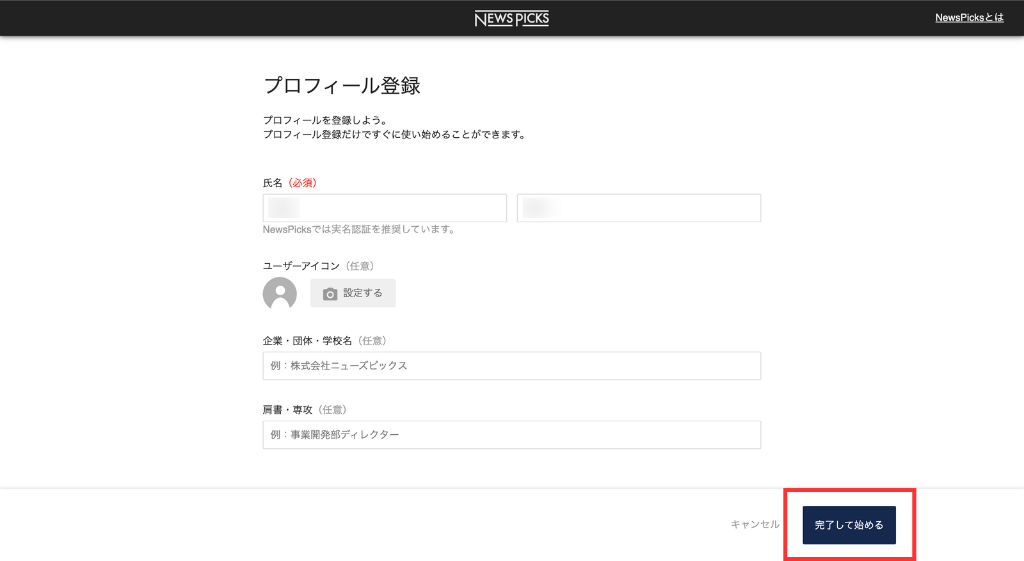Click the ユーザーアイコン（任意） label
Image resolution: width=1024 pixels, height=561 pixels.
click(318, 266)
